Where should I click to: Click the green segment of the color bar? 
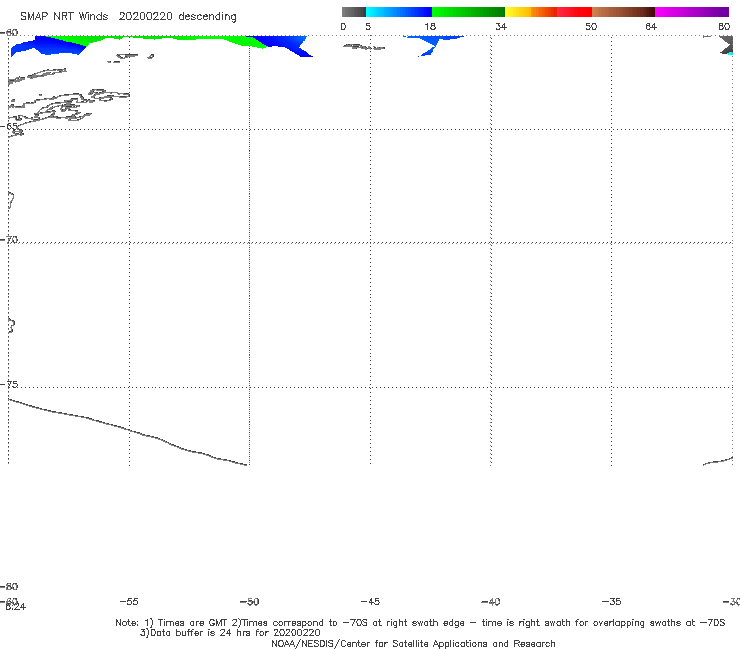pyautogui.click(x=468, y=12)
